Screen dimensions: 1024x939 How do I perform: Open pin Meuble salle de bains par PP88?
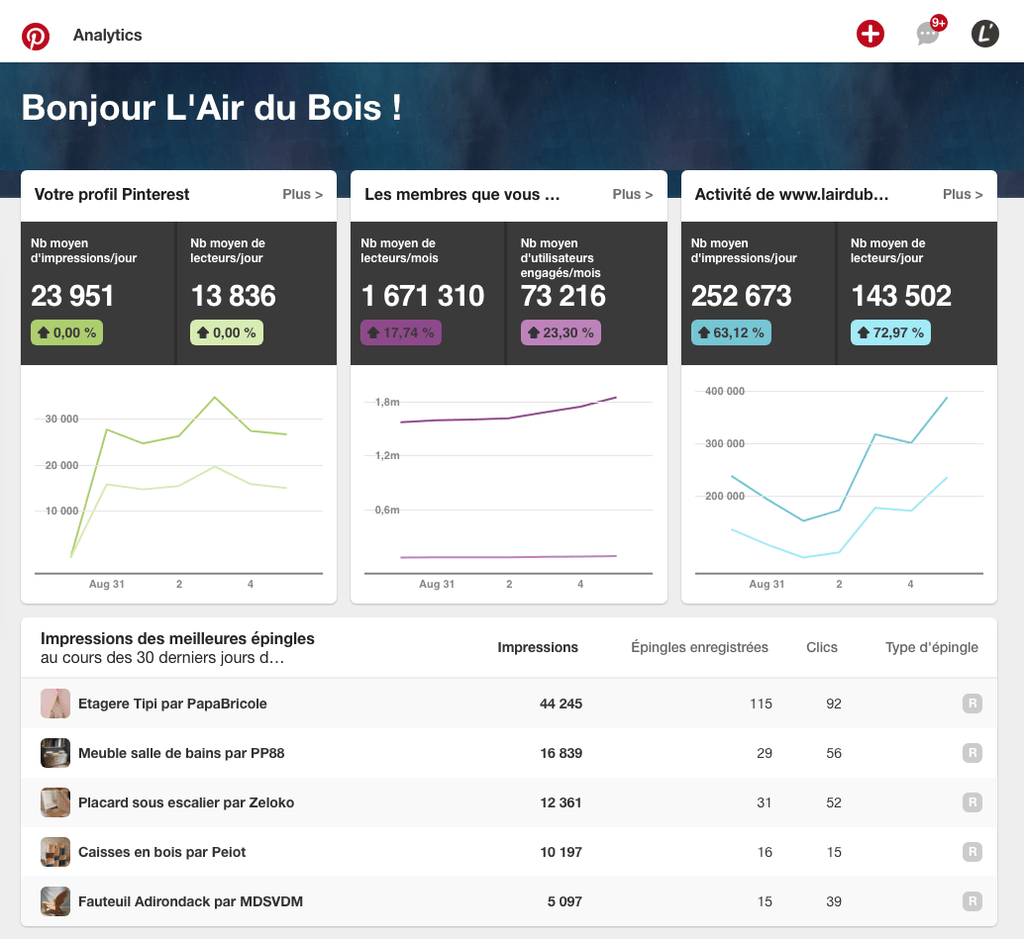click(181, 753)
